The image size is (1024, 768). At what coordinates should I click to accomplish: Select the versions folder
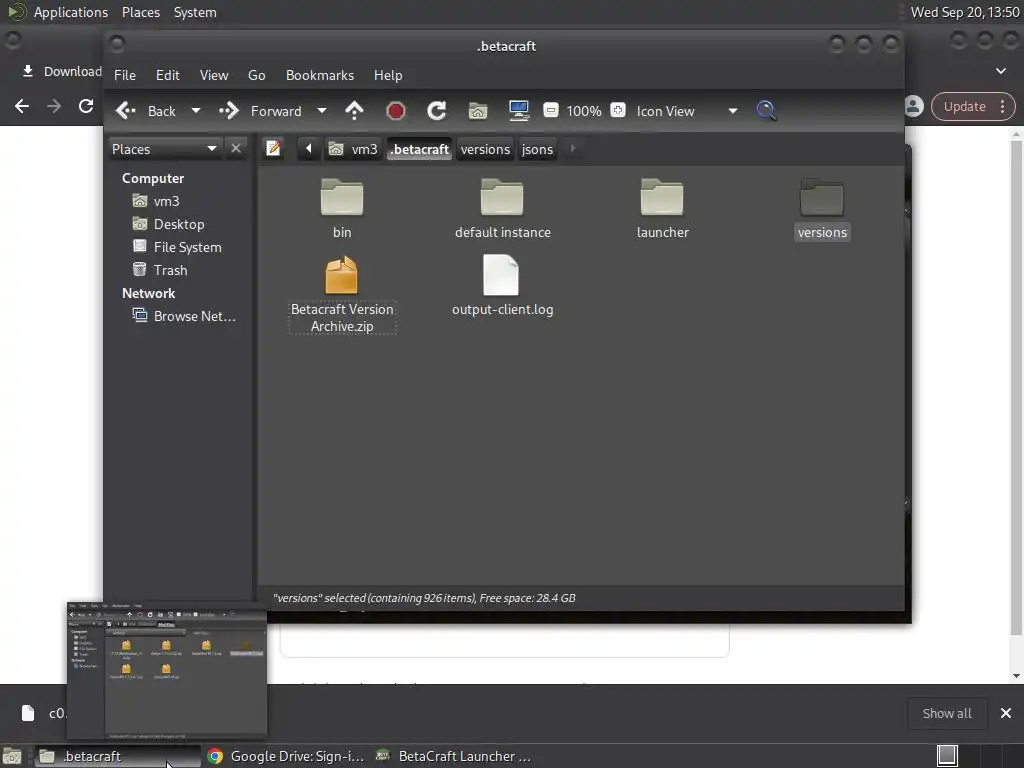click(822, 208)
